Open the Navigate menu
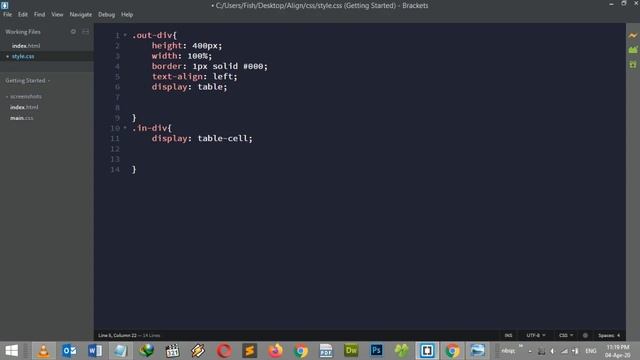This screenshot has height=360, width=640. [x=81, y=14]
